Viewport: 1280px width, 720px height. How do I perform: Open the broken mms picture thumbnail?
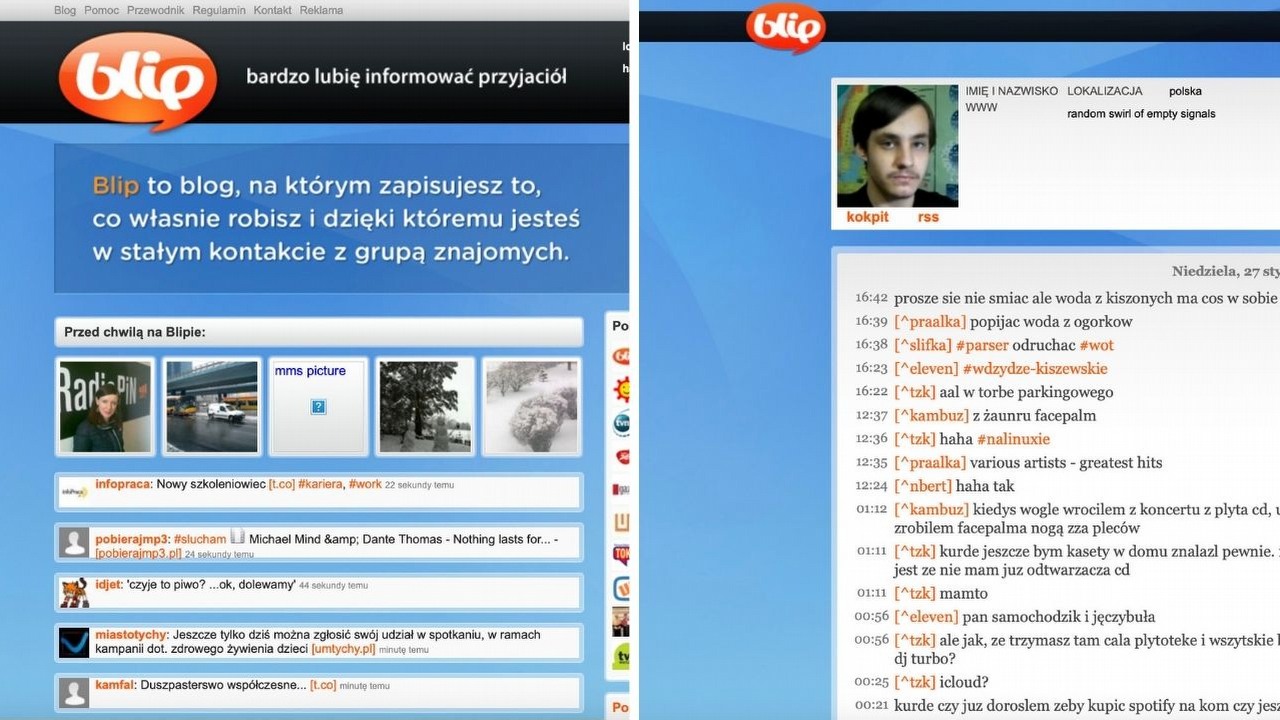(x=318, y=406)
